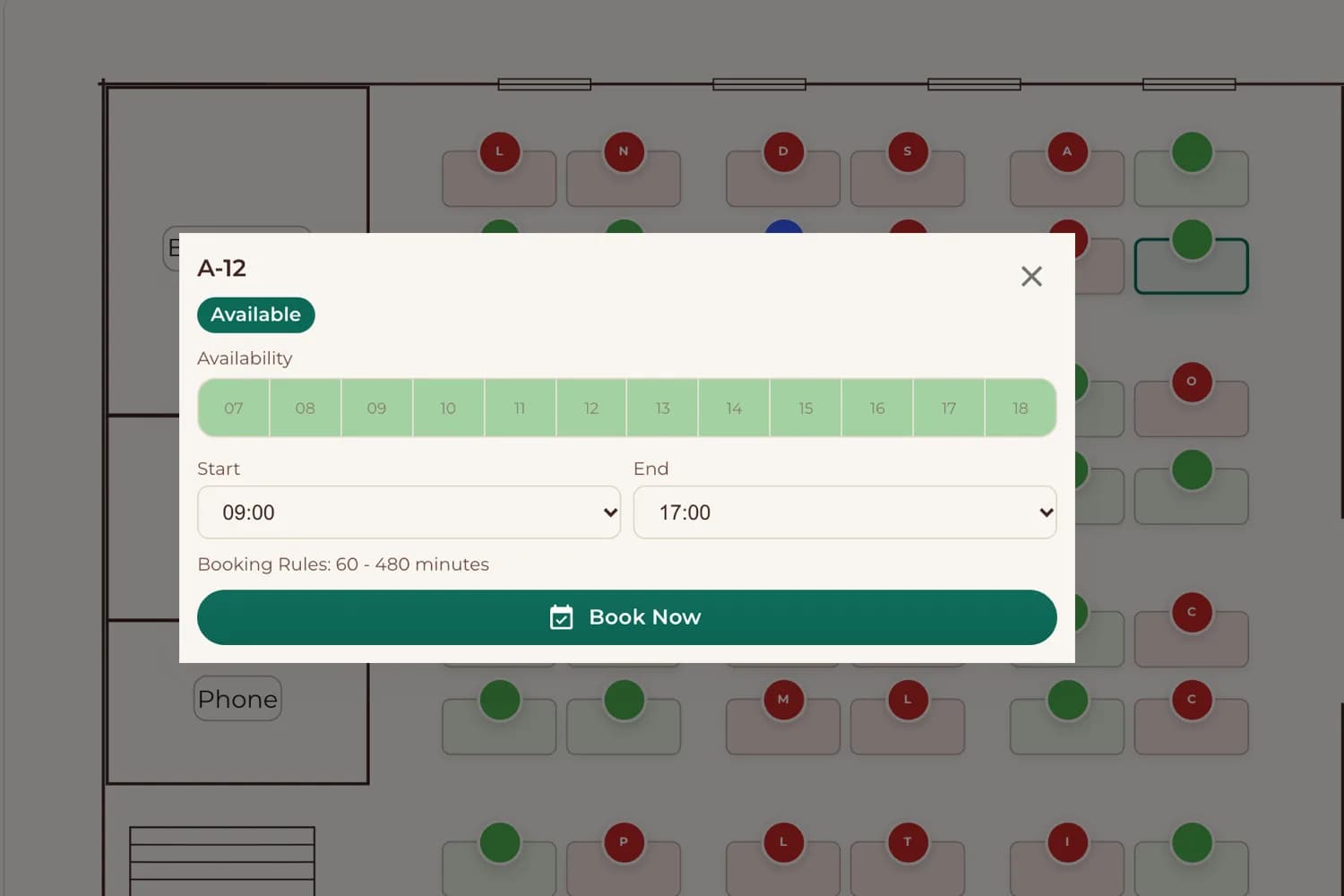Click the red desk marker labeled D

click(x=783, y=151)
